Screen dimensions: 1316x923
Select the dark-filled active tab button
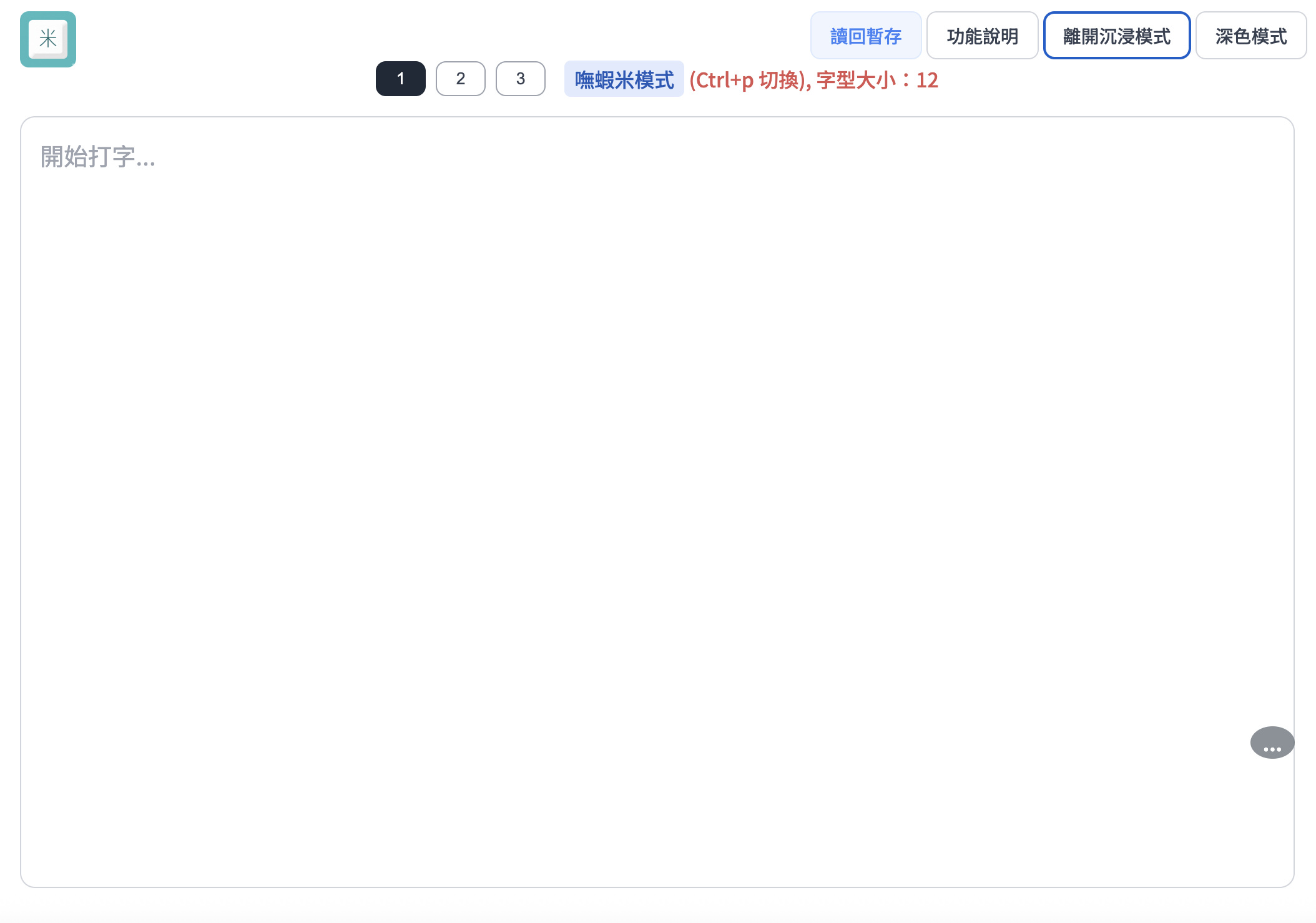(x=400, y=79)
